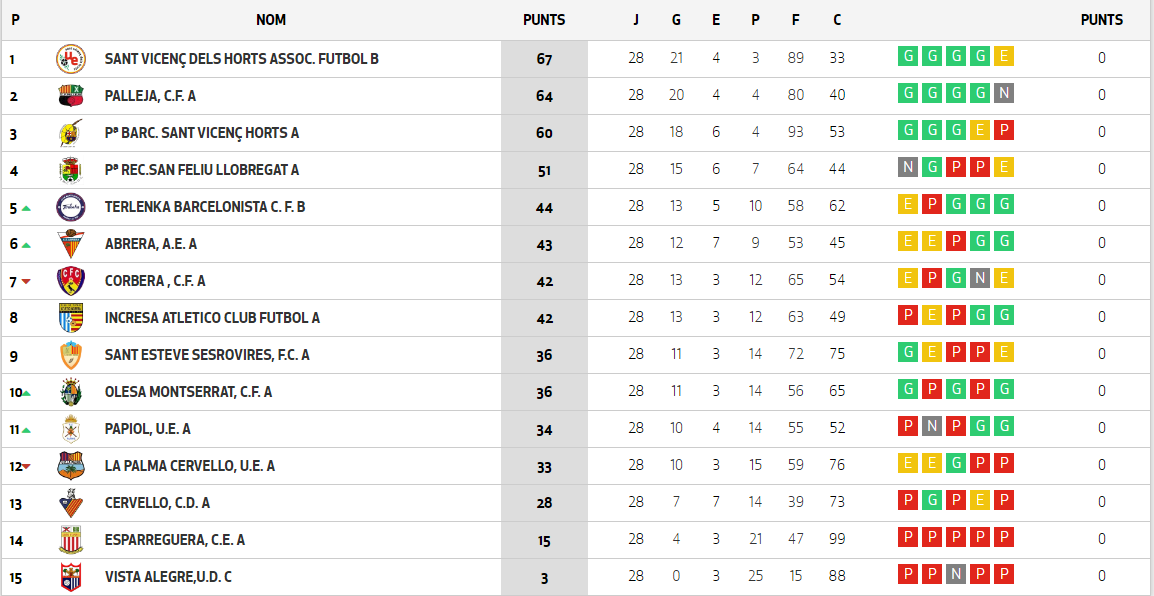Select INCRESA ATLETICO CLUB FUTBOL A name
Screen dimensions: 1154x596
tap(212, 318)
